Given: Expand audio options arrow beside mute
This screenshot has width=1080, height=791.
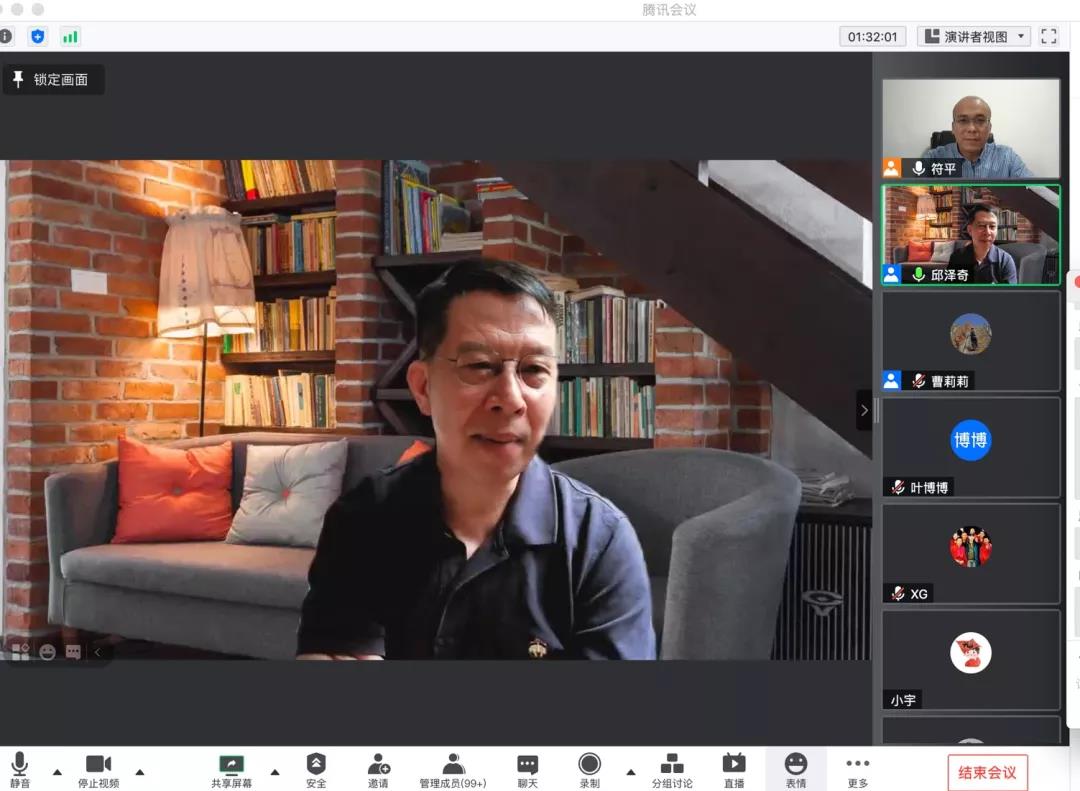Looking at the screenshot, I should (57, 772).
